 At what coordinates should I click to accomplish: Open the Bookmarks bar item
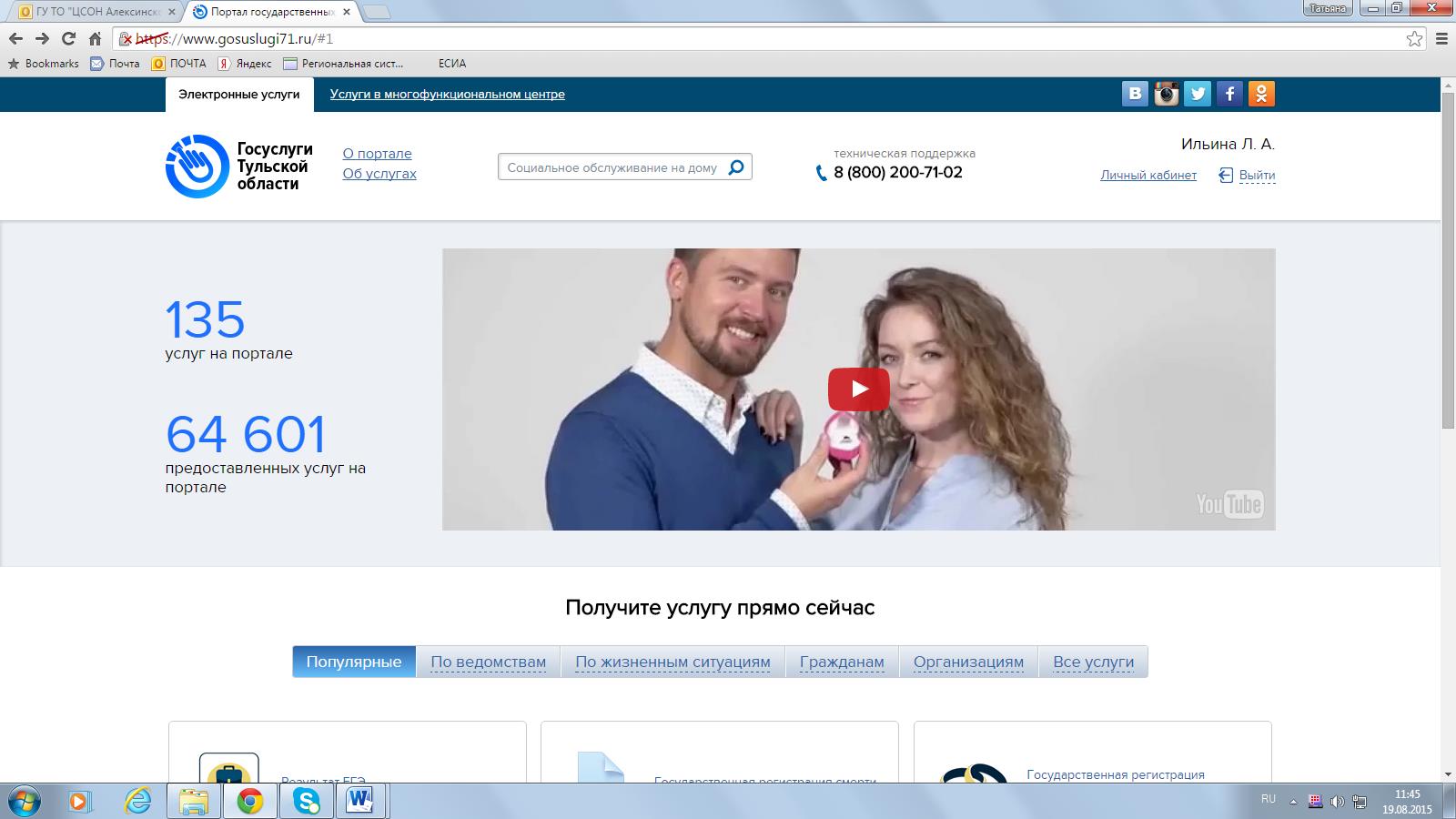click(x=44, y=64)
